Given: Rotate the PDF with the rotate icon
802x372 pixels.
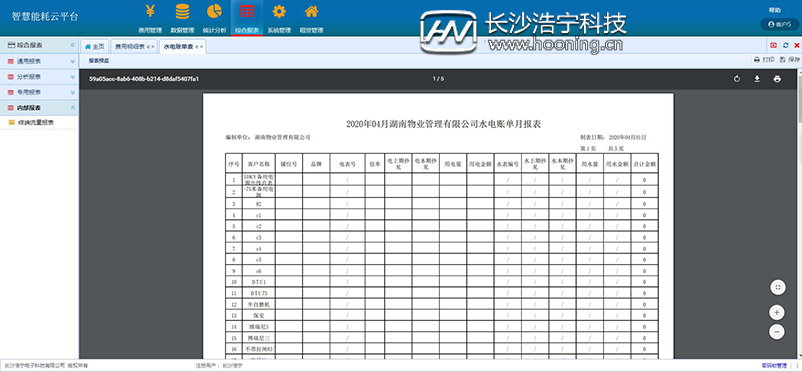Looking at the screenshot, I should [737, 79].
